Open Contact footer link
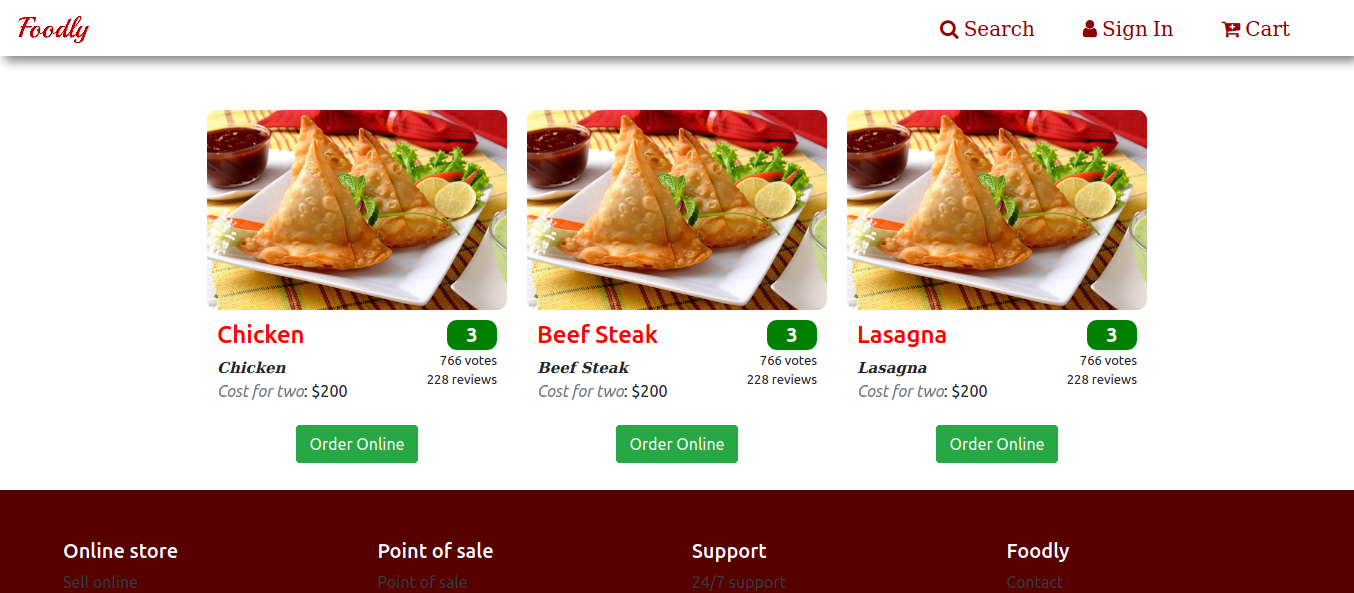 coord(1035,582)
